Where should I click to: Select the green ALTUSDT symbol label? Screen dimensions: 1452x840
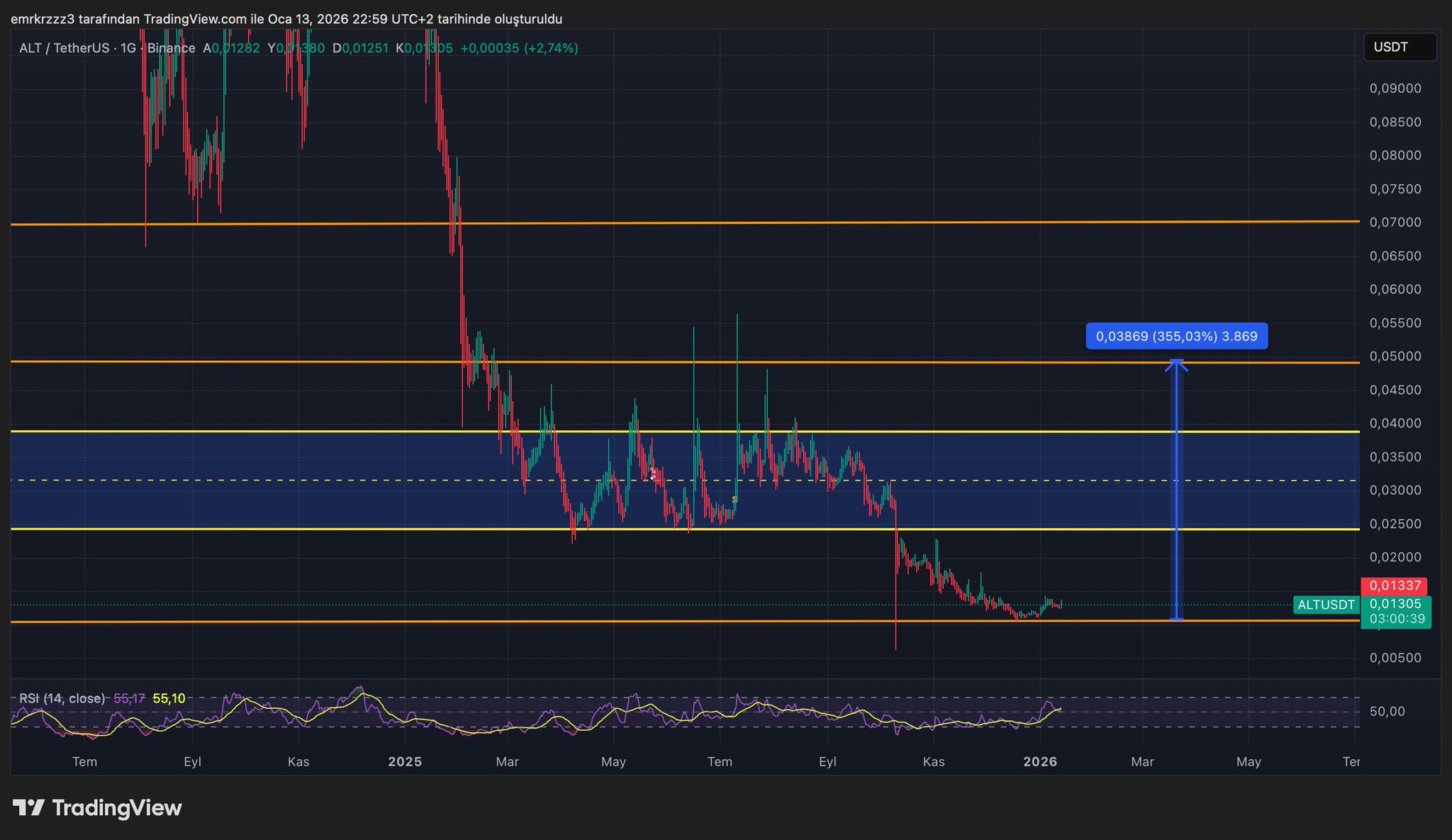pyautogui.click(x=1326, y=605)
